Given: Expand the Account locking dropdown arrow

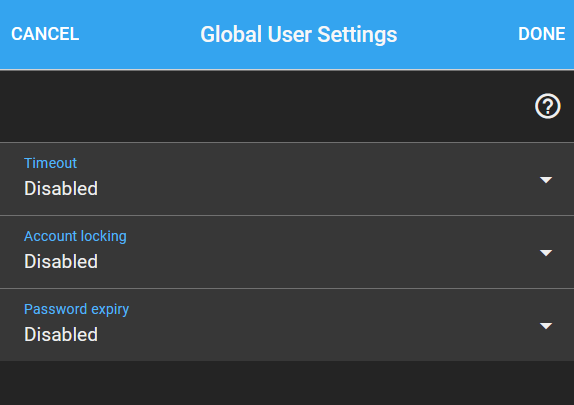Looking at the screenshot, I should pos(546,253).
